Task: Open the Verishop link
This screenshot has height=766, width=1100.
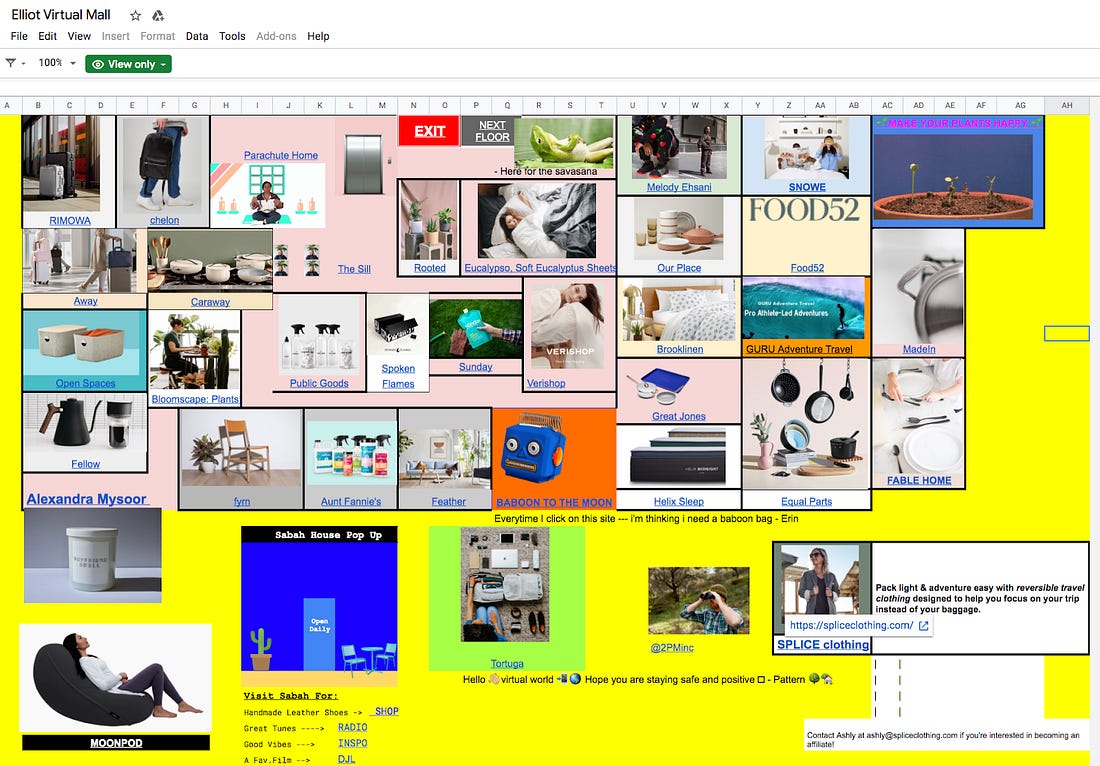Action: 546,384
